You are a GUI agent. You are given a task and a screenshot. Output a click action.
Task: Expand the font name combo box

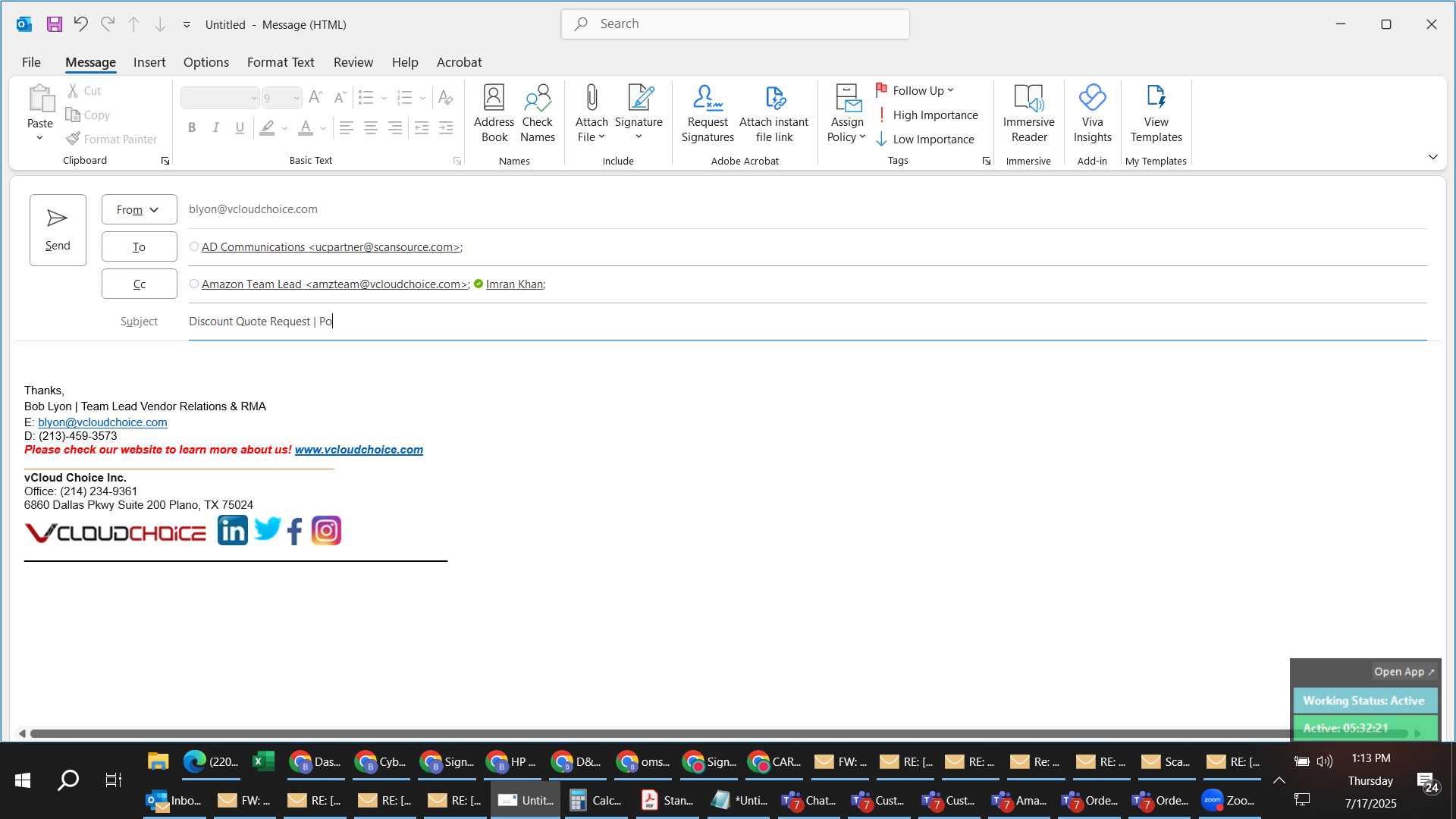point(253,98)
